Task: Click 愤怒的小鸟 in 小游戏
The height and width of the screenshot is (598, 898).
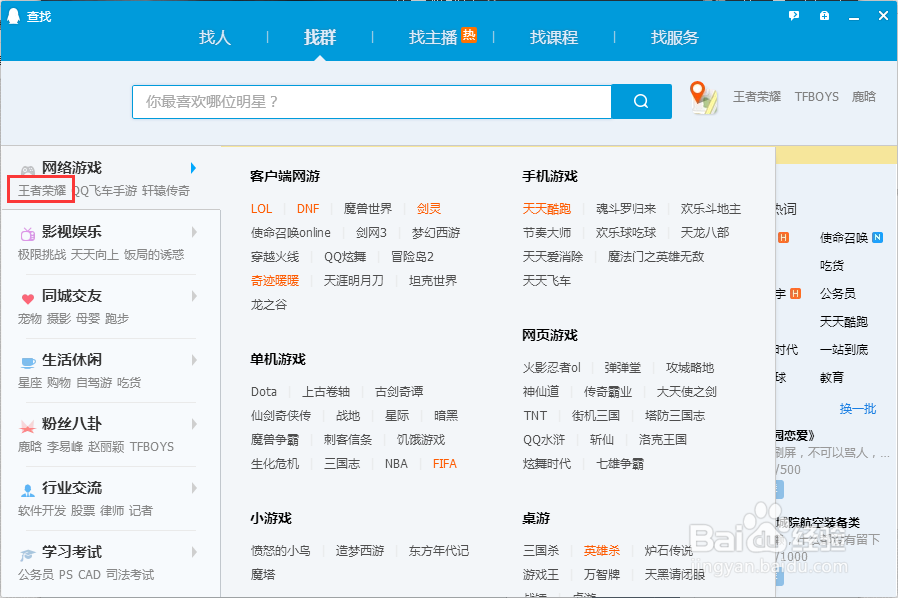Action: tap(281, 550)
